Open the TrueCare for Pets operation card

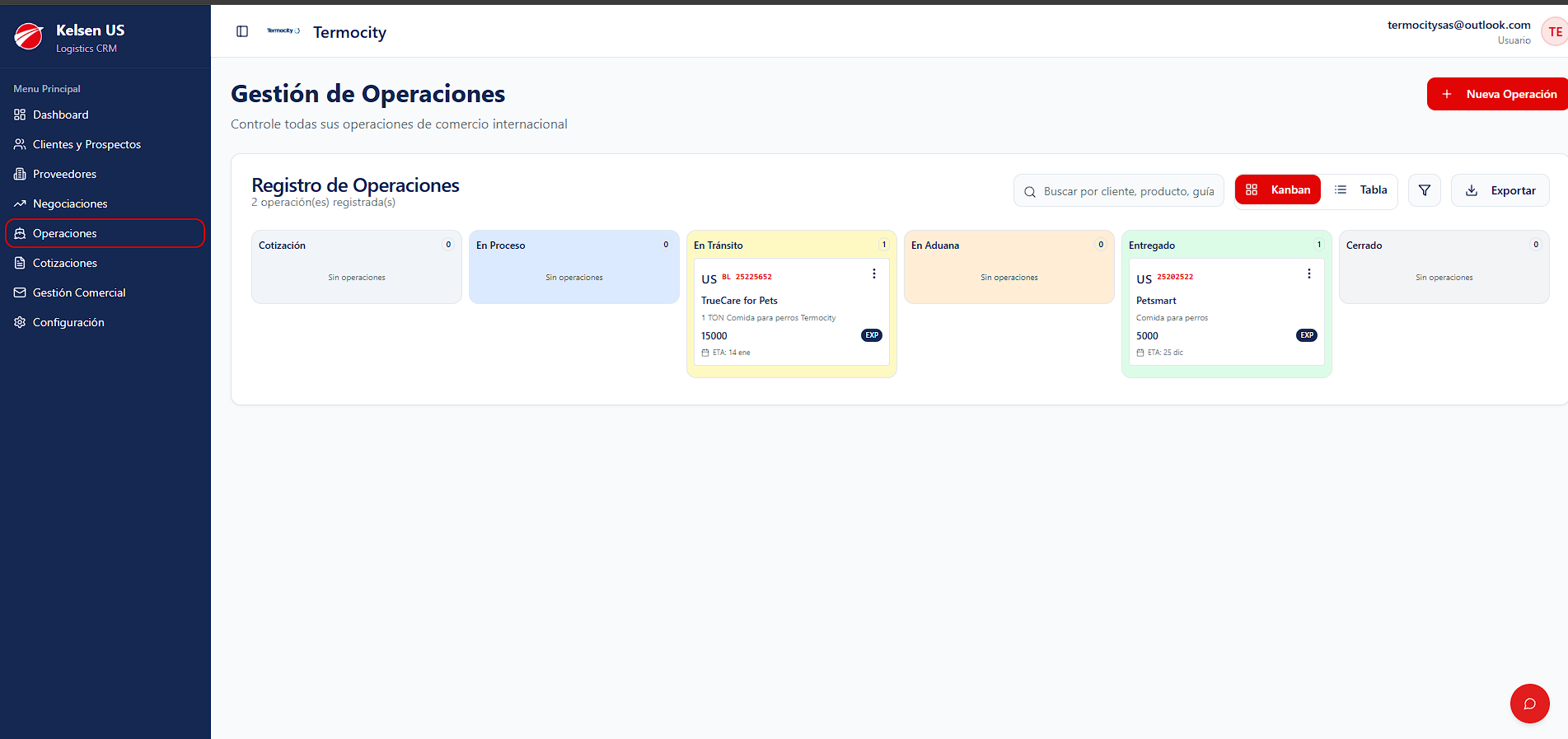(x=792, y=312)
